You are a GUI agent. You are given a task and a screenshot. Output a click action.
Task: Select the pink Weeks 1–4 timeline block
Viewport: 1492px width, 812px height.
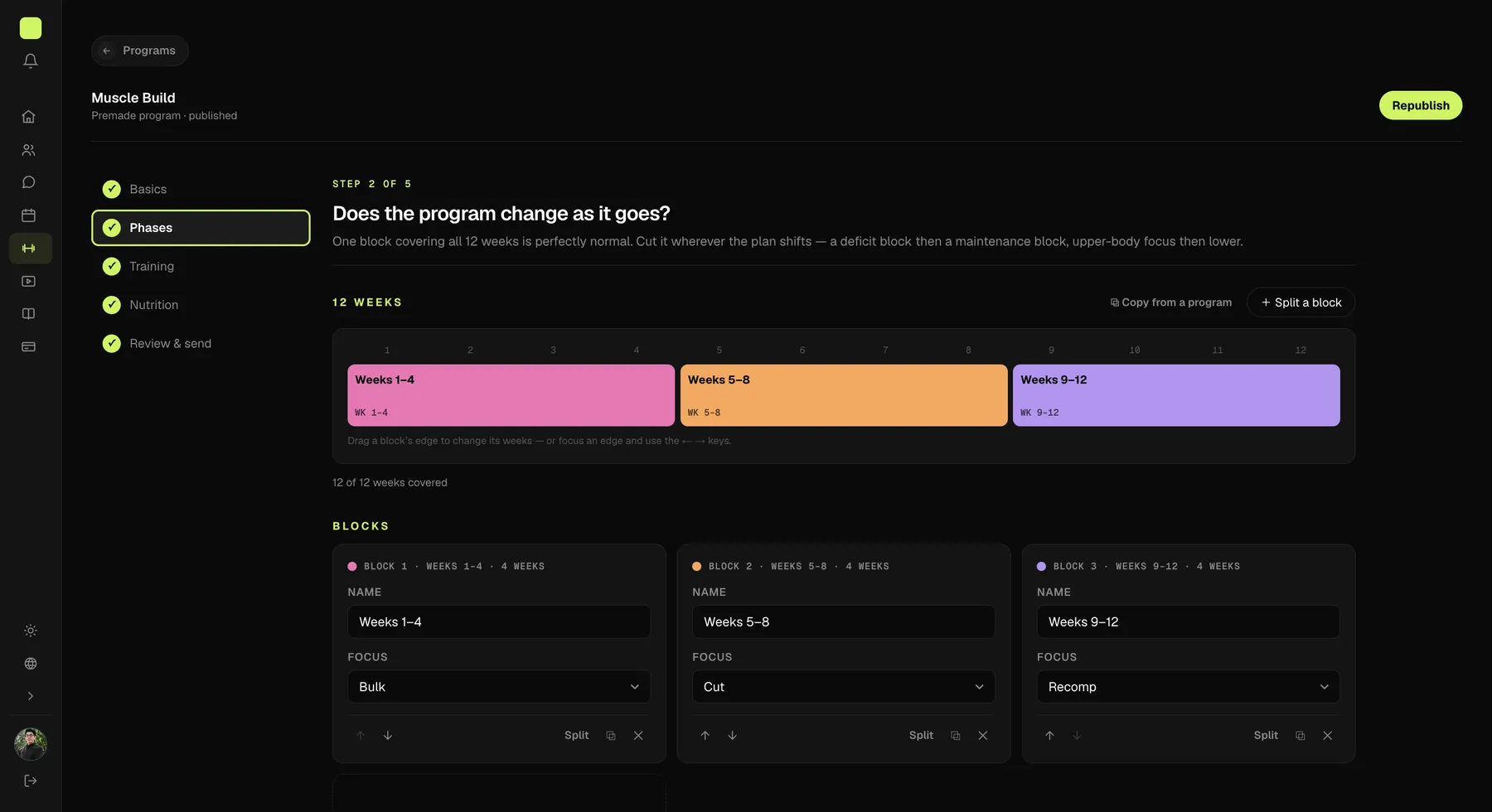point(511,395)
